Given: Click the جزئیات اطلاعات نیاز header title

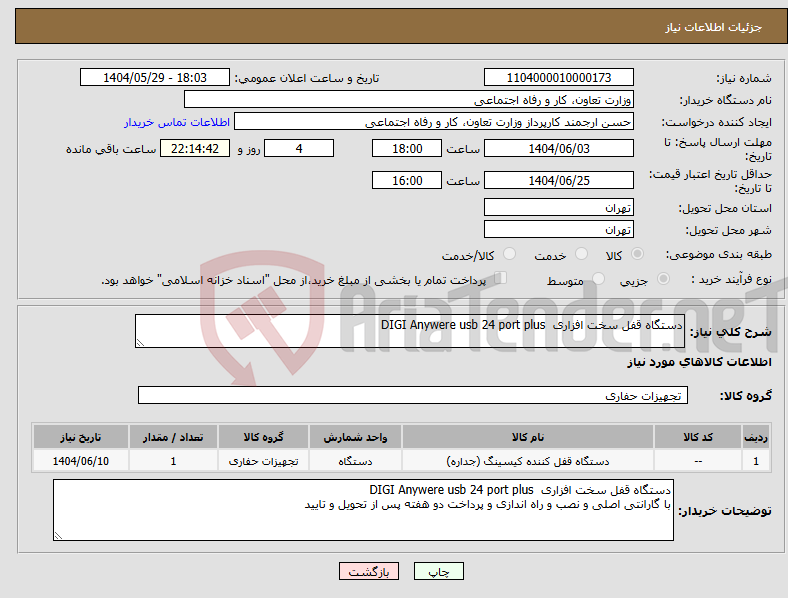Looking at the screenshot, I should click(714, 27).
